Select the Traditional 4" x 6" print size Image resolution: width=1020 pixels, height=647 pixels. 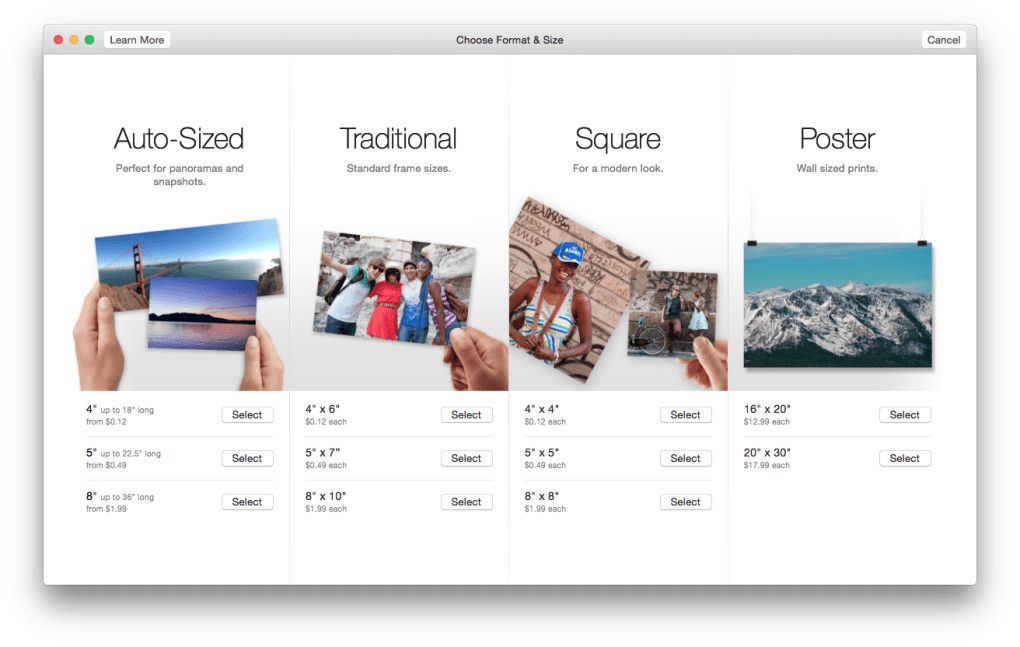point(466,415)
